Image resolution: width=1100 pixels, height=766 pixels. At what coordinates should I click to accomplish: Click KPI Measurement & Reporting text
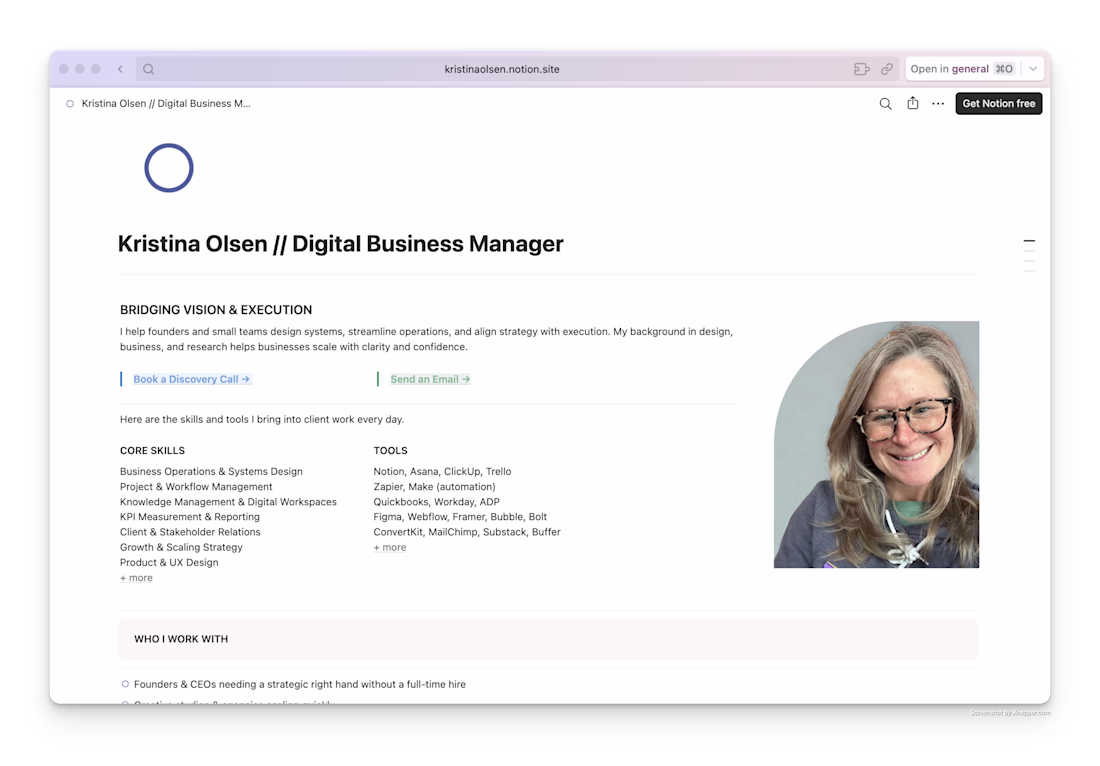click(x=189, y=517)
